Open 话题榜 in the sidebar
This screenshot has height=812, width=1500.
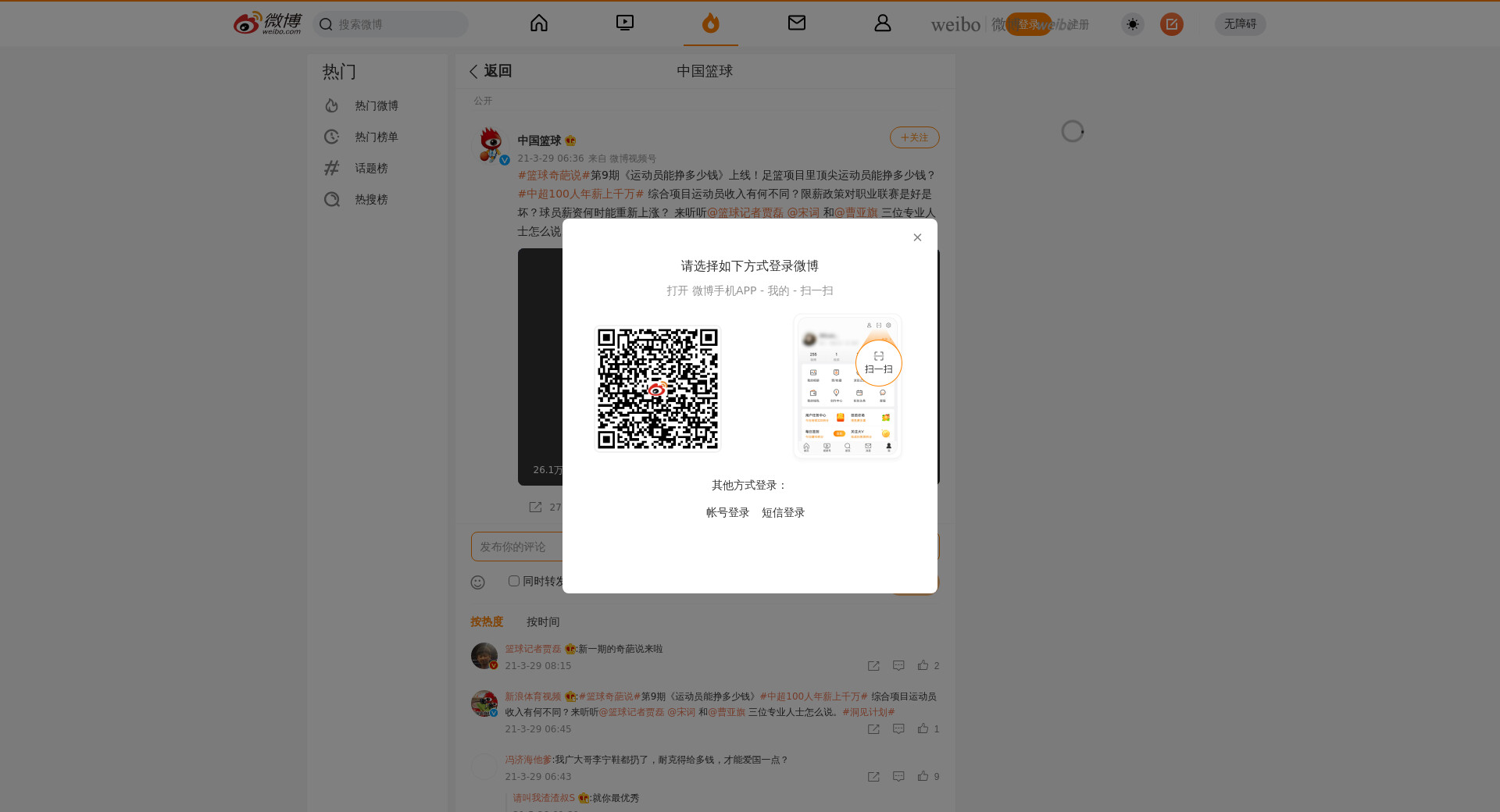tap(377, 168)
